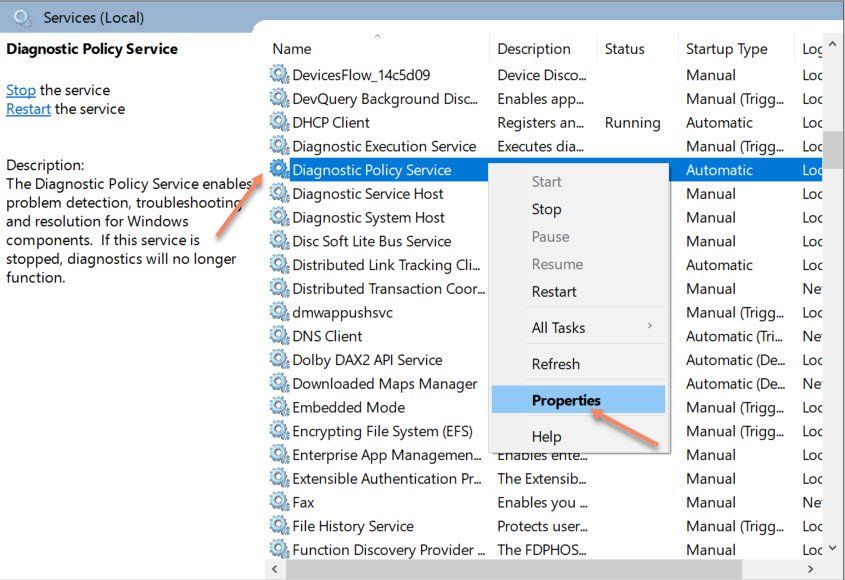Open Properties from the context menu
Viewport: 845px width, 580px height.
click(566, 400)
